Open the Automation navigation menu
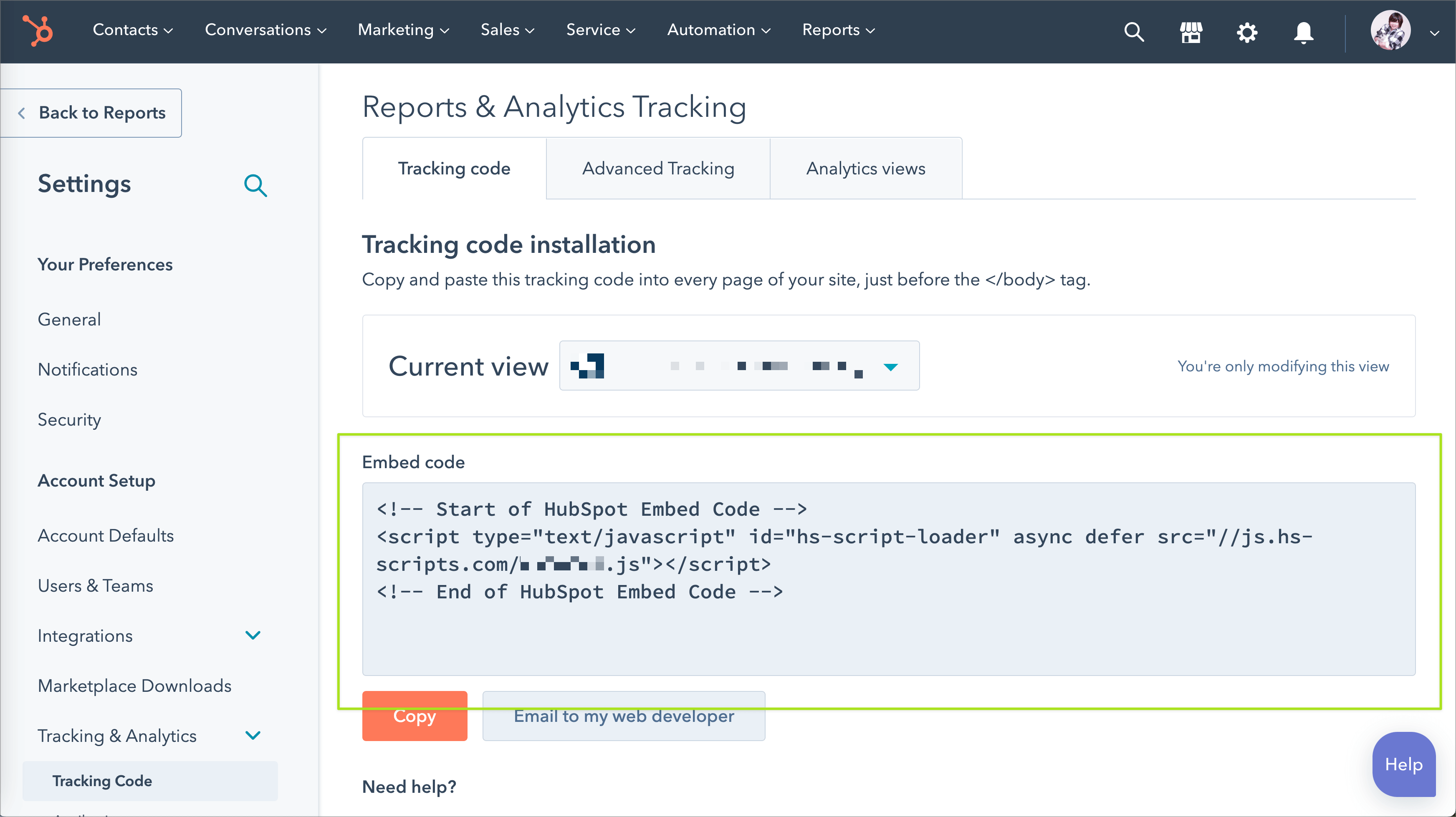Image resolution: width=1456 pixels, height=817 pixels. coord(718,30)
